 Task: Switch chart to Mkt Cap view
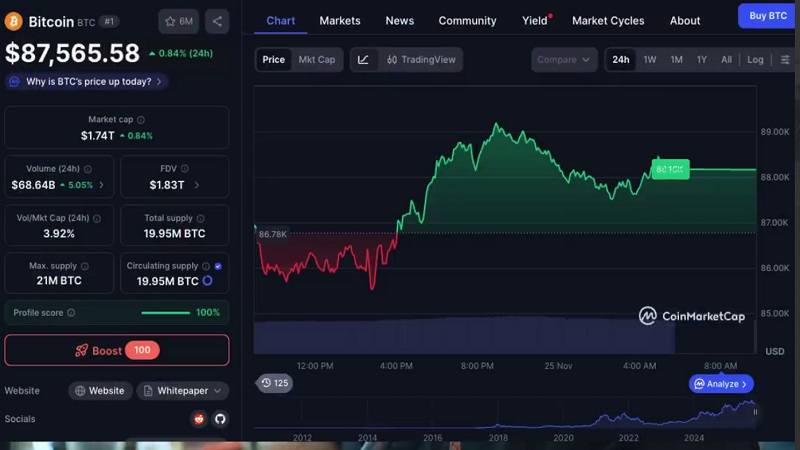point(317,60)
